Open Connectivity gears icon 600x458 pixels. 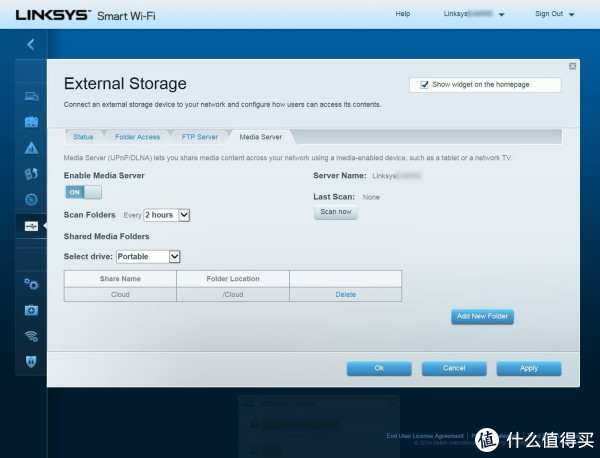(31, 284)
